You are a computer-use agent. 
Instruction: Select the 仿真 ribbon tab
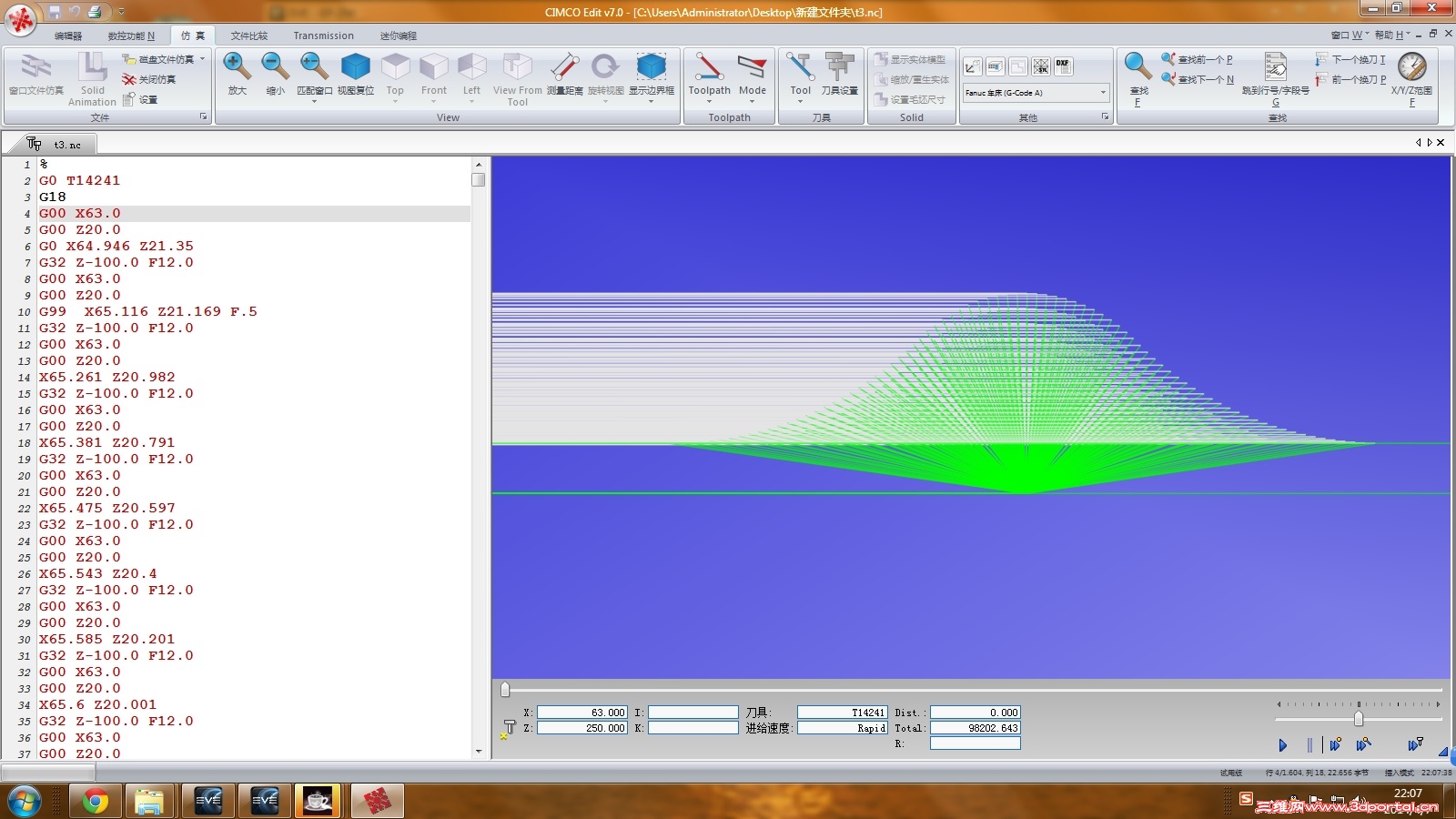click(x=192, y=36)
